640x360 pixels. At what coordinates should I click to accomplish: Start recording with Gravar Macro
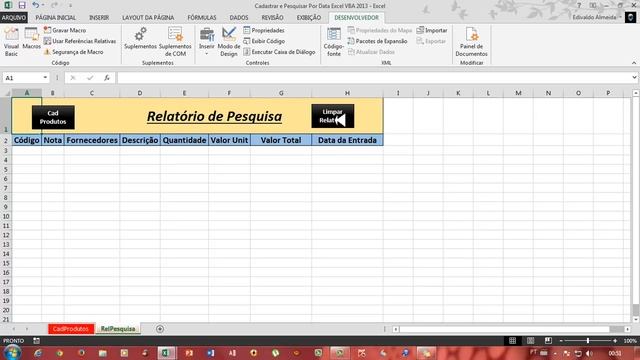[x=65, y=30]
